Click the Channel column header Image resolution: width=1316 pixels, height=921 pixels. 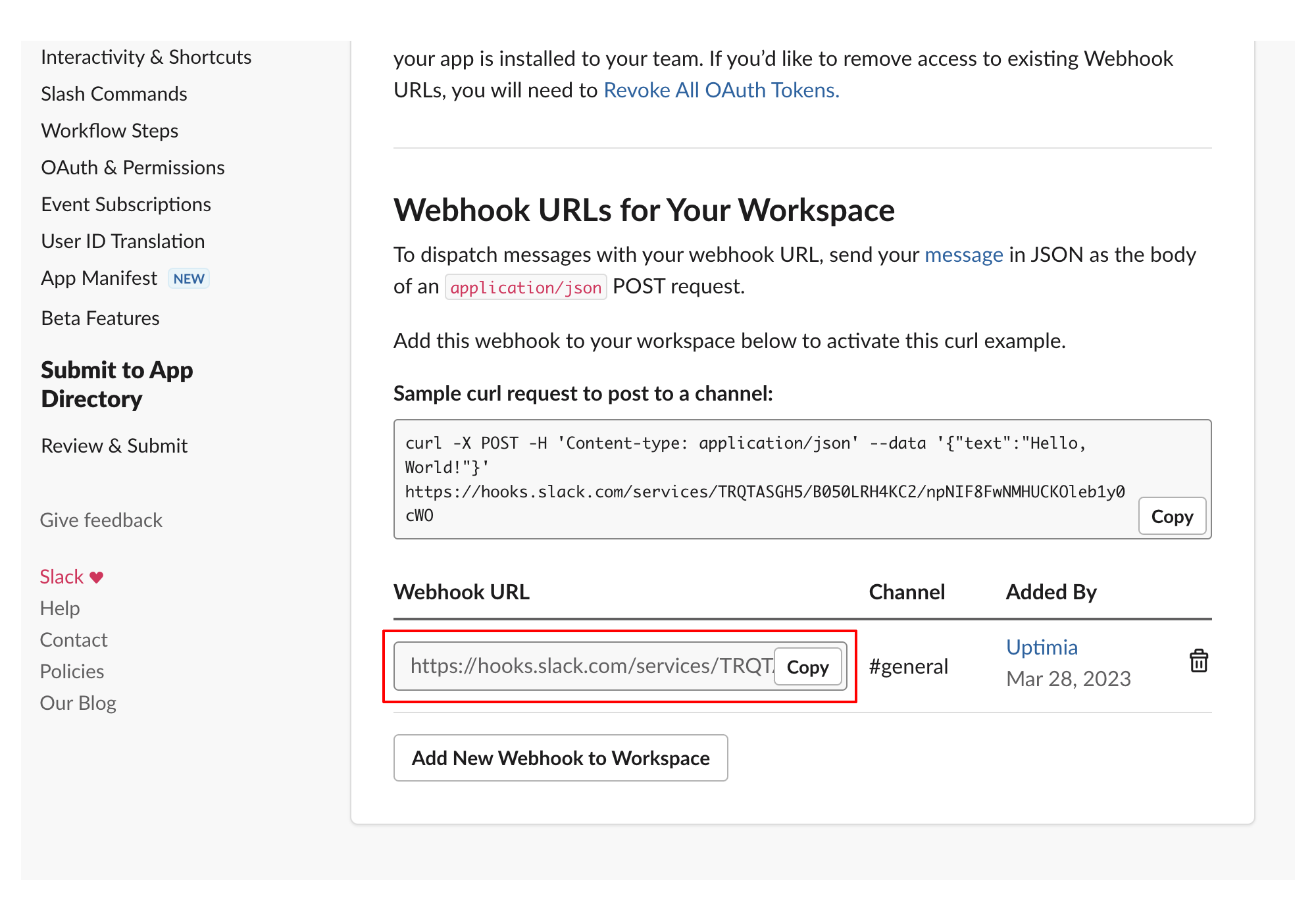pyautogui.click(x=907, y=592)
